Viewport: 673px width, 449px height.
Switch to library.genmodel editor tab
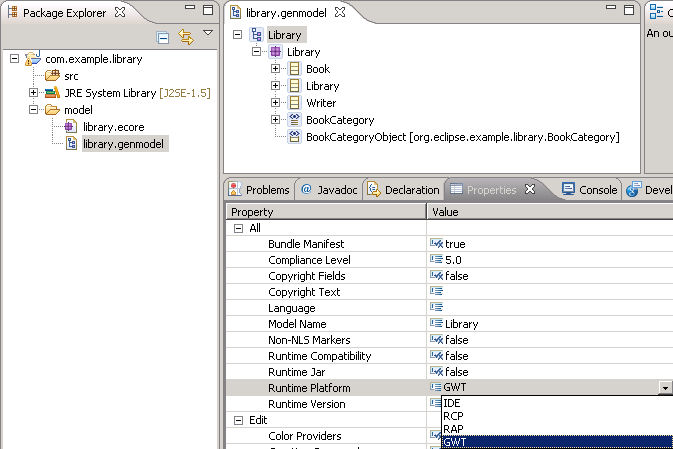pyautogui.click(x=286, y=13)
